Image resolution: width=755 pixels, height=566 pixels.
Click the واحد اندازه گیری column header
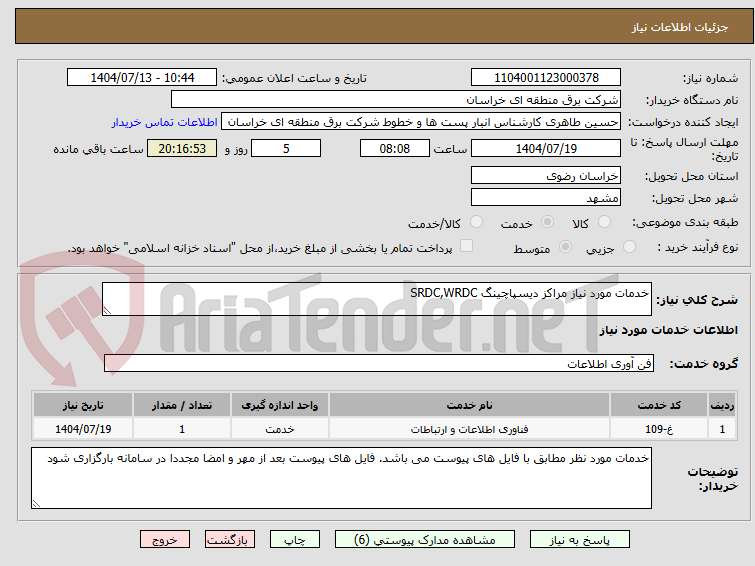pyautogui.click(x=280, y=405)
